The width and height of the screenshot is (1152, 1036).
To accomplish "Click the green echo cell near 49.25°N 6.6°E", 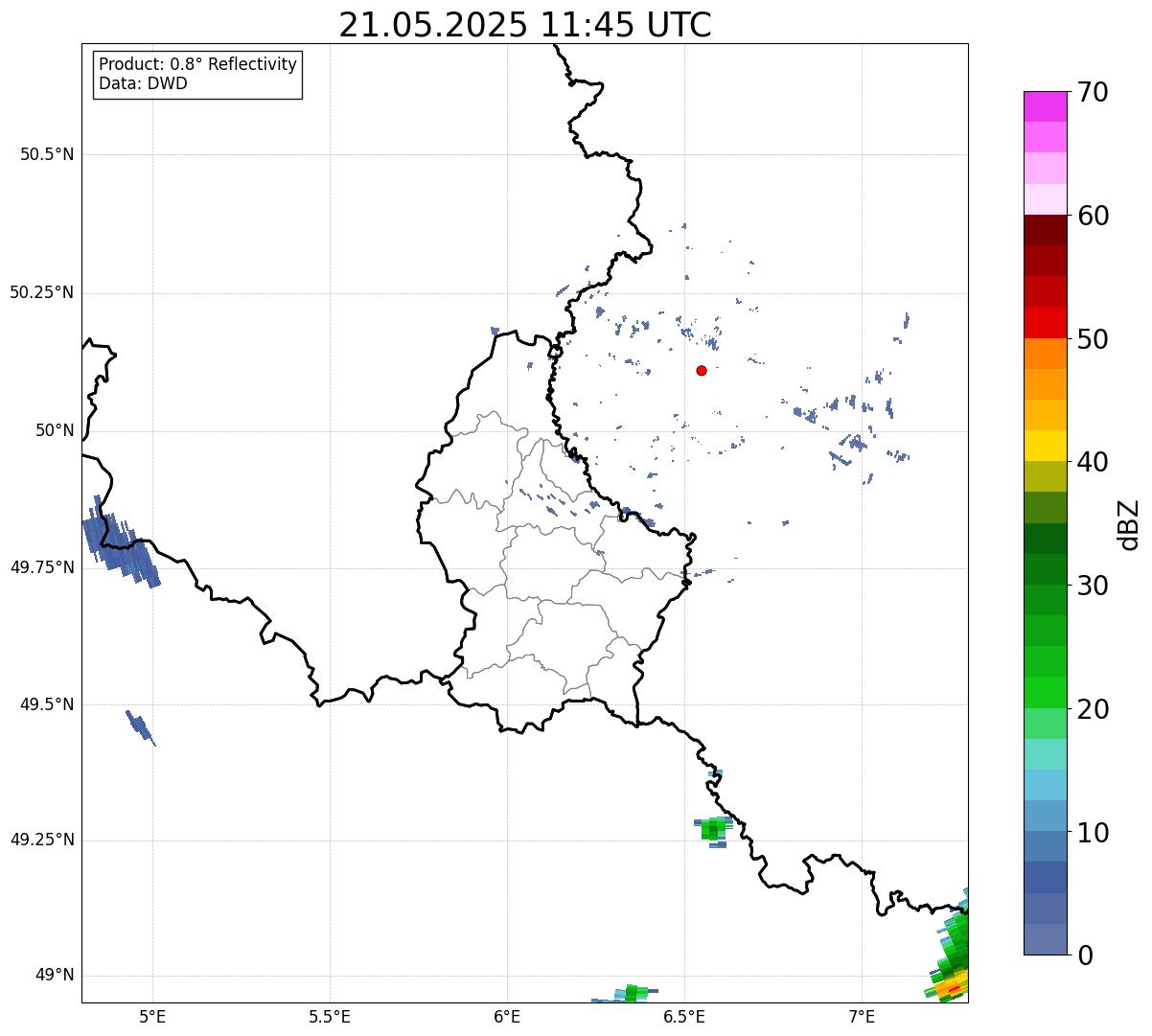I will (x=713, y=829).
